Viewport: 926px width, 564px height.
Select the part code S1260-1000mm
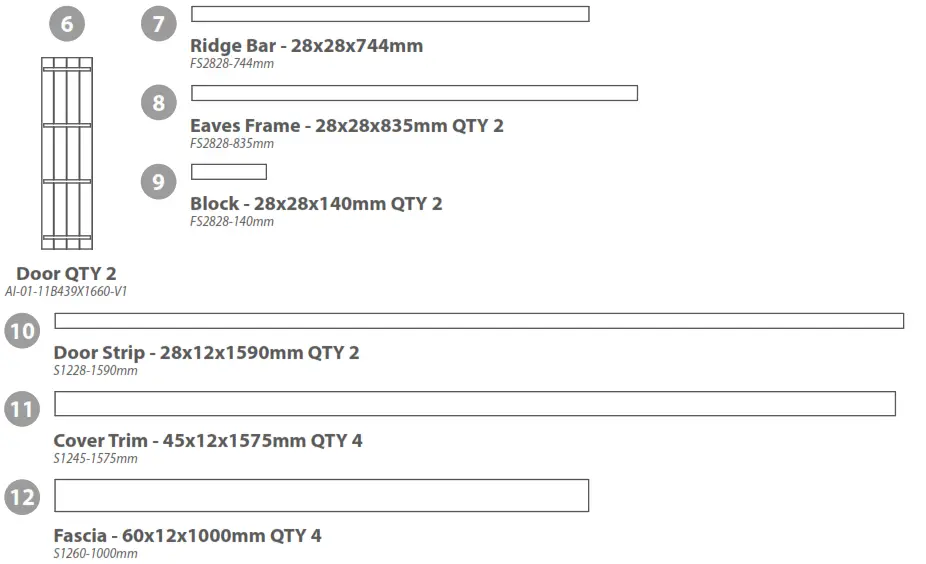[95, 553]
